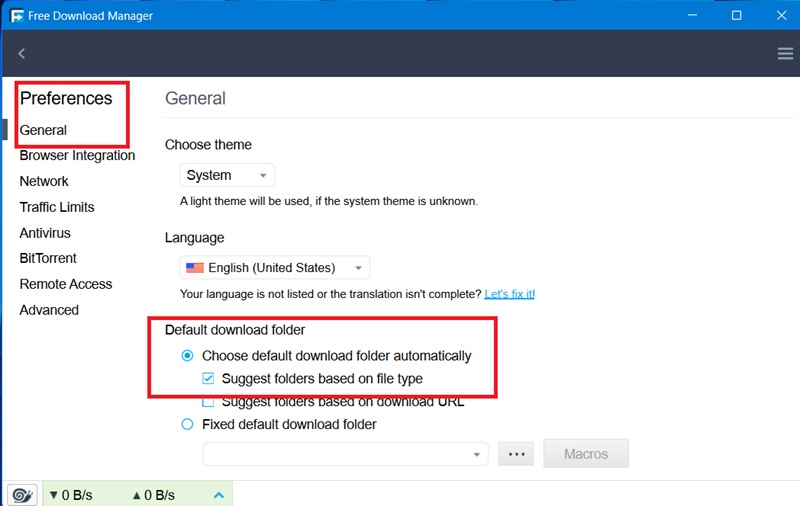
Task: Open the General preferences section
Action: 43,130
